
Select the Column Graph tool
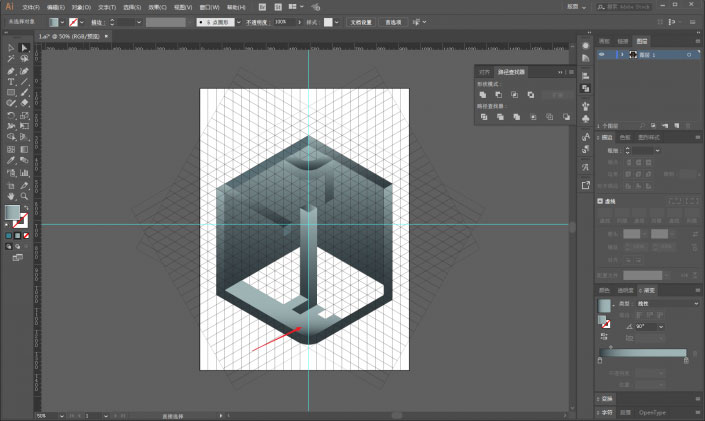point(24,173)
